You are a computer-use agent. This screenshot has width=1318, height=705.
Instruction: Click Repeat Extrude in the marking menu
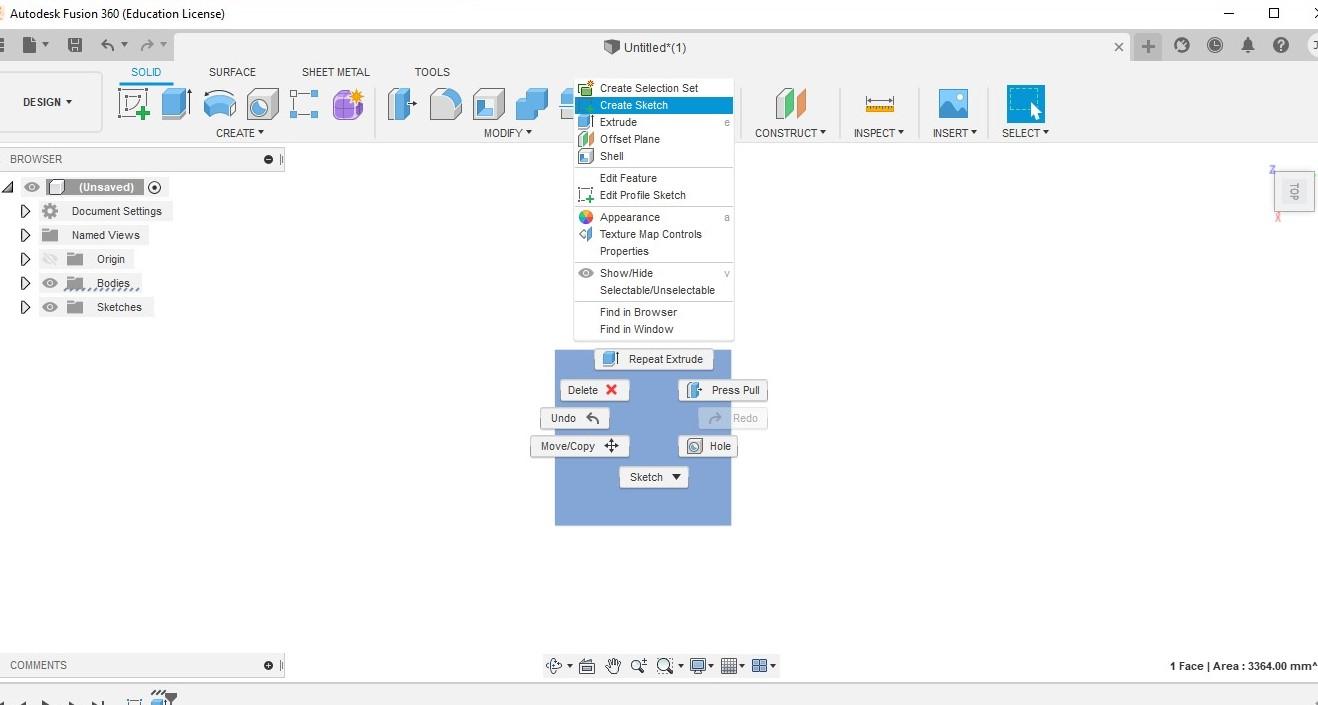click(654, 359)
